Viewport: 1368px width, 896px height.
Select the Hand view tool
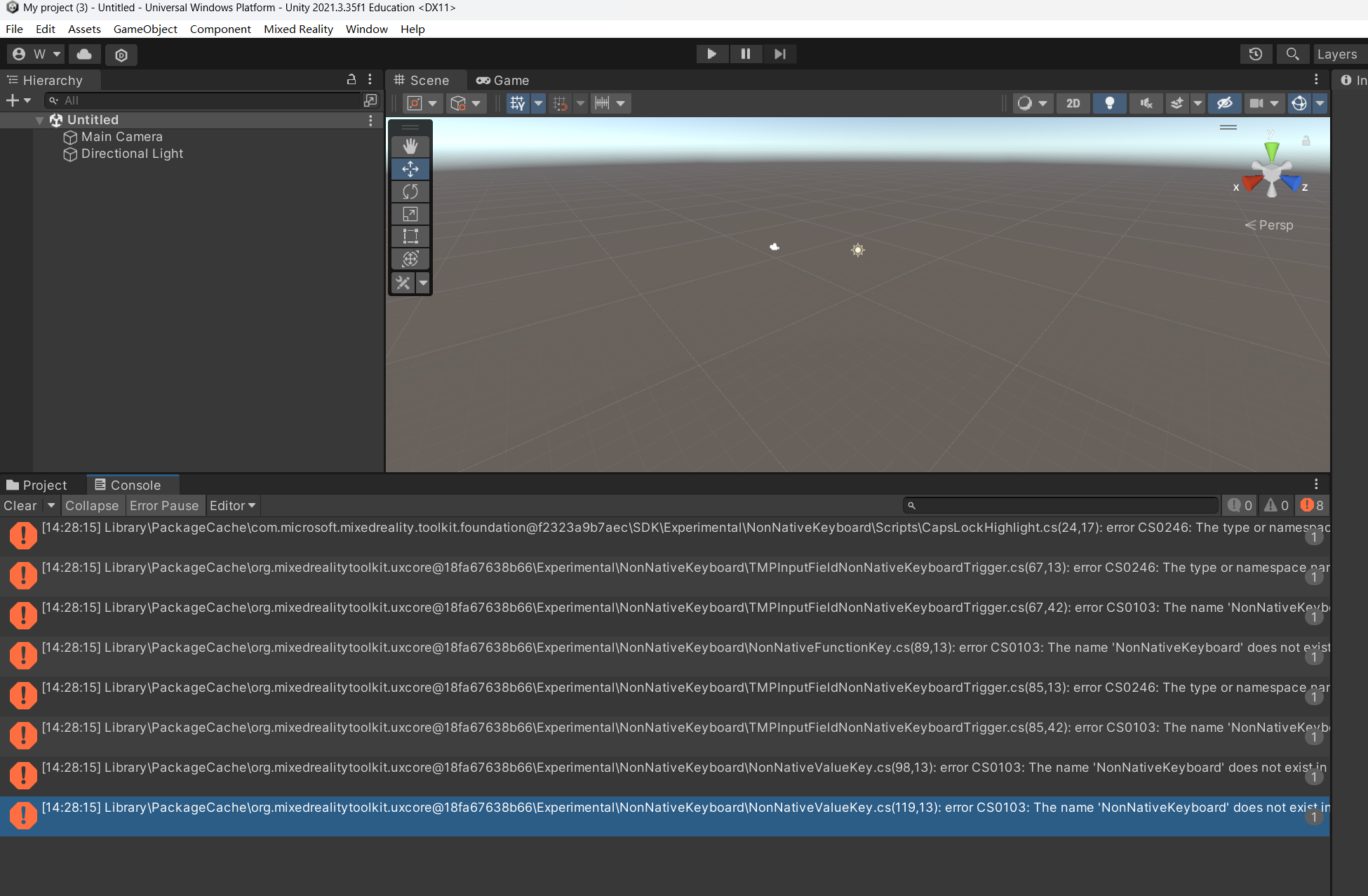[x=410, y=147]
